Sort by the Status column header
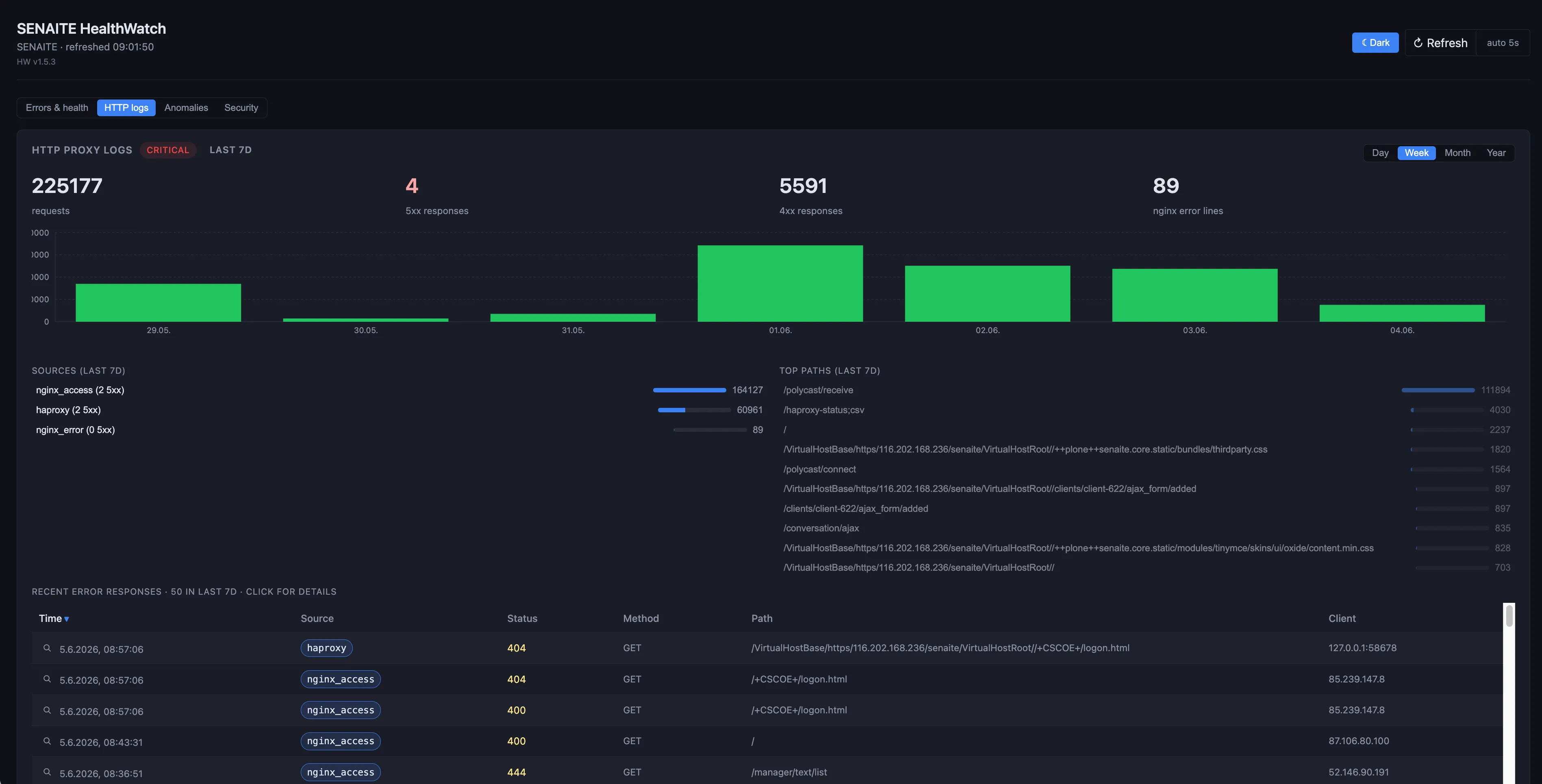1542x784 pixels. (522, 618)
